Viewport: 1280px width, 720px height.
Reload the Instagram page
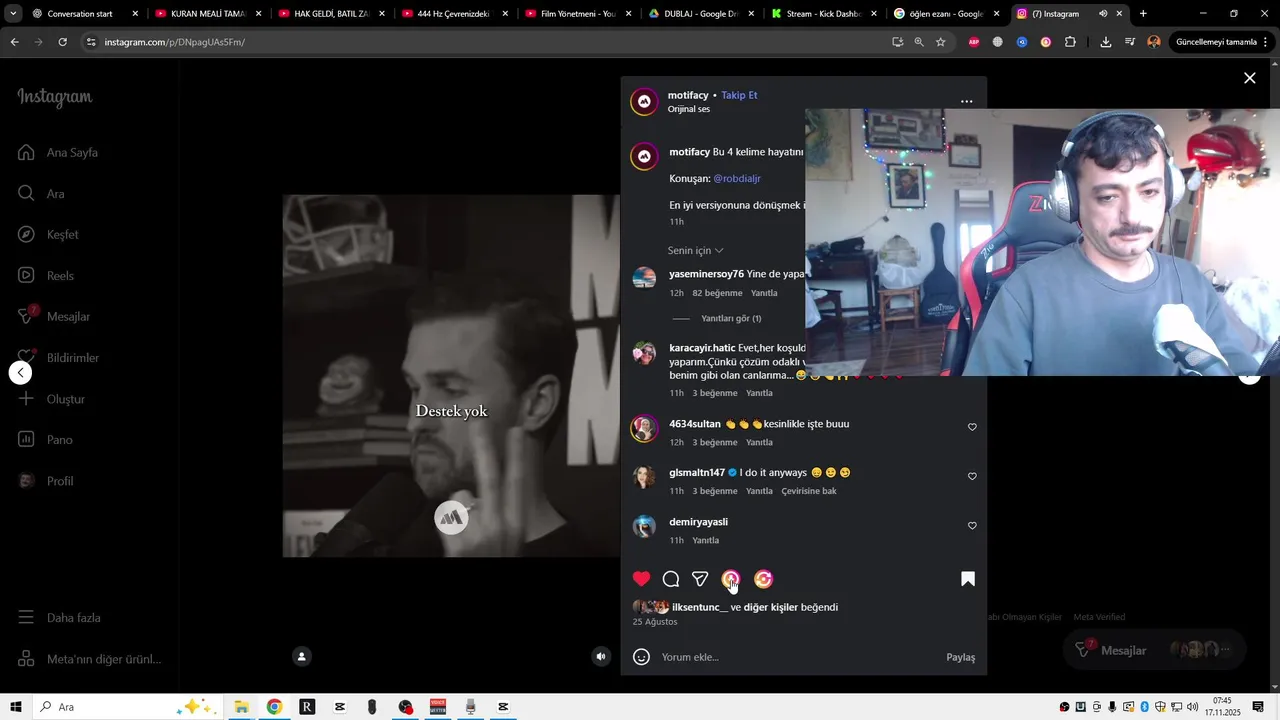62,42
